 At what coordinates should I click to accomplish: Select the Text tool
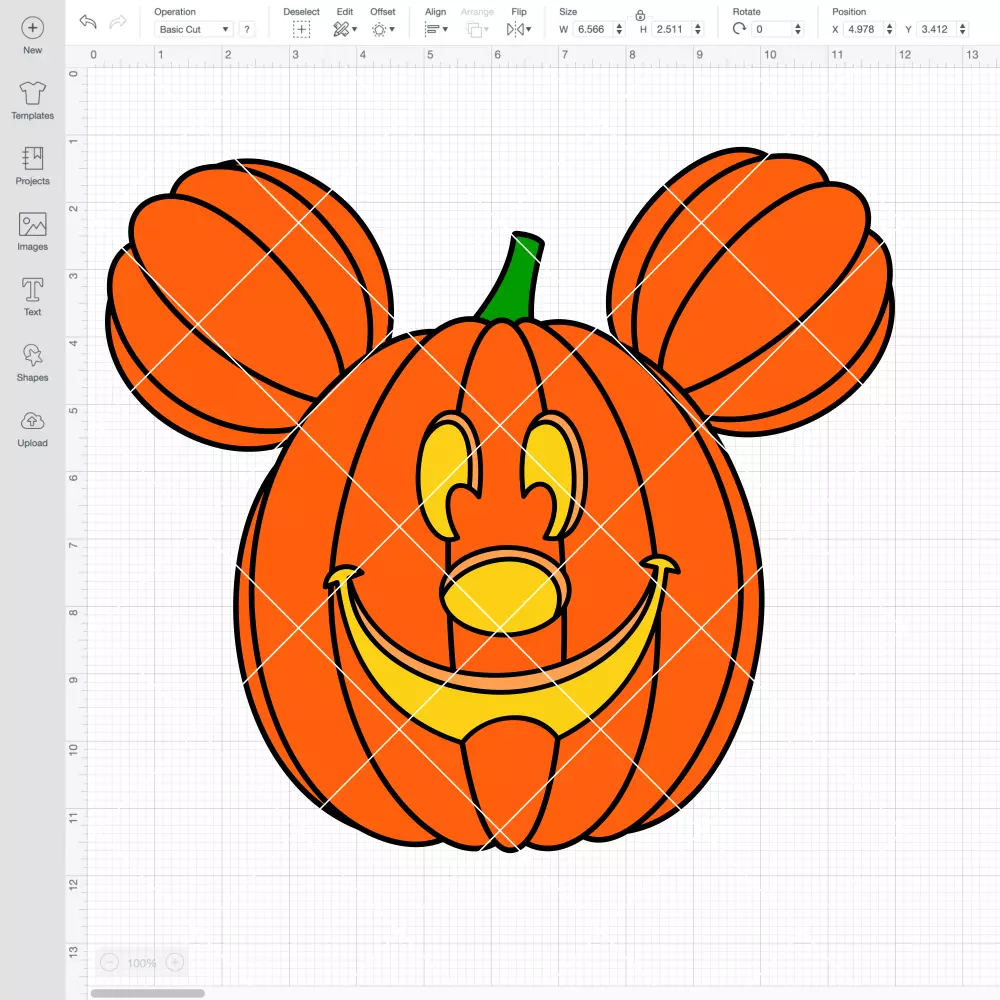pos(33,297)
